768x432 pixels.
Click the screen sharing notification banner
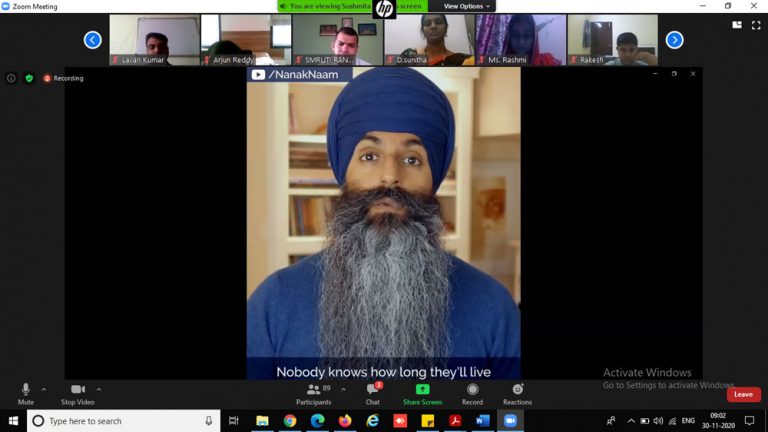point(353,6)
